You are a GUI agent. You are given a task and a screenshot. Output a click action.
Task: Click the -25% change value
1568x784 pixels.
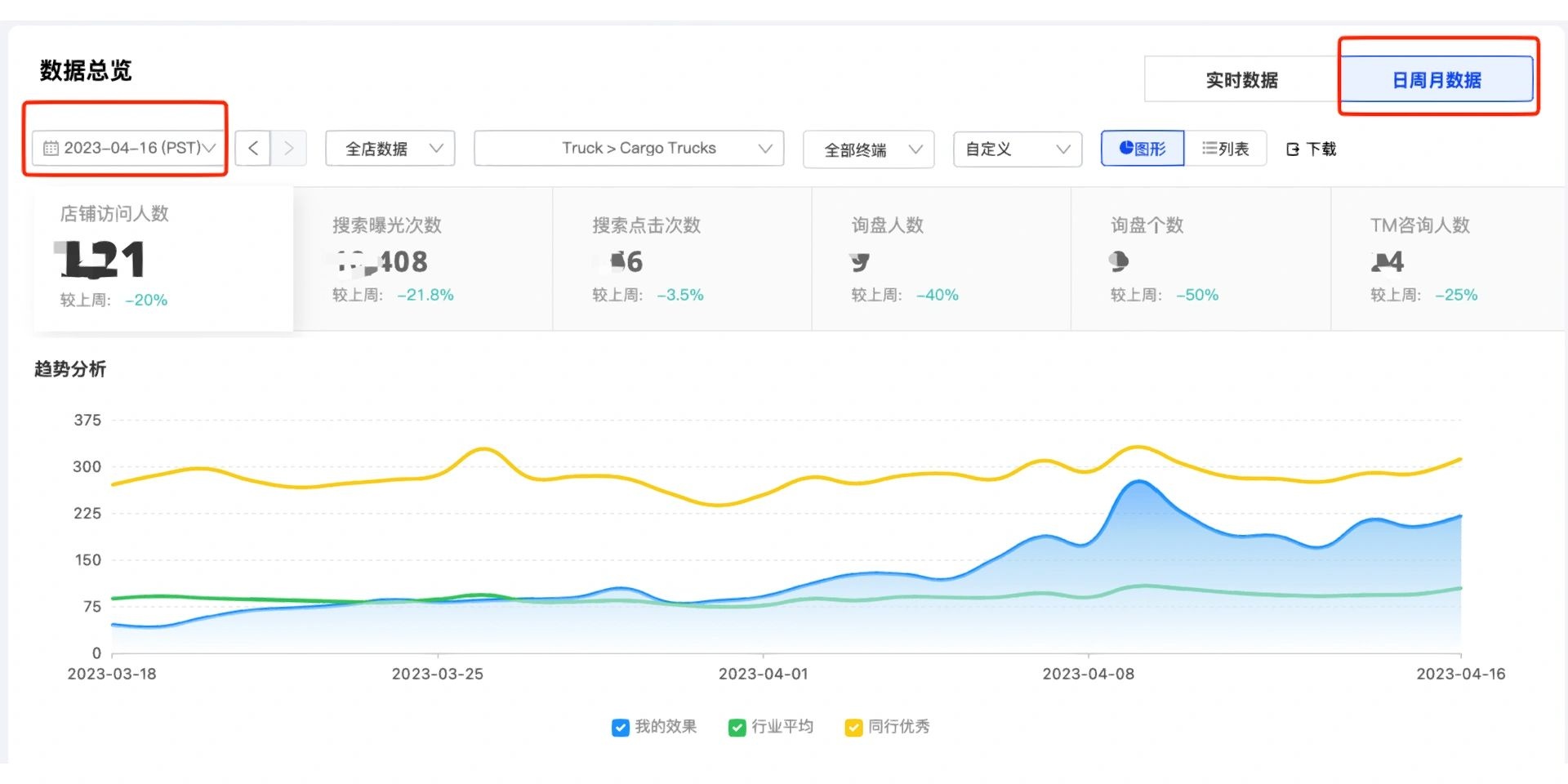pyautogui.click(x=1457, y=295)
